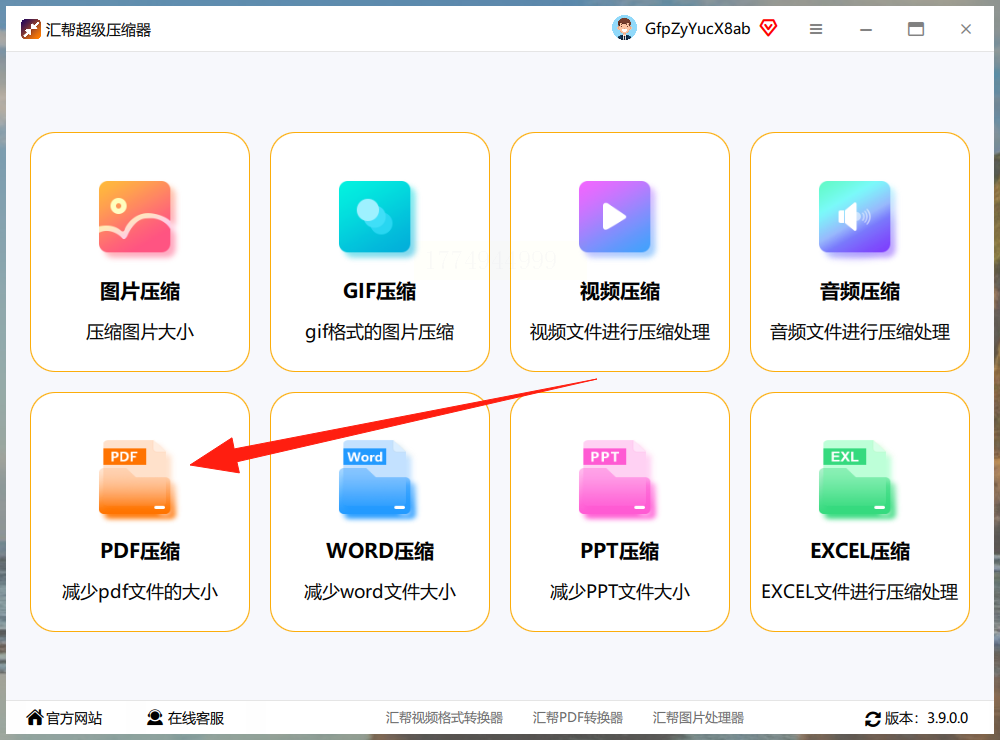Click the red VIP diamond badge
1000x740 pixels.
point(768,29)
